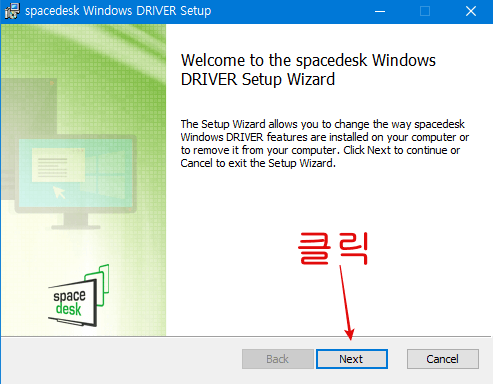The height and width of the screenshot is (384, 493).
Task: Click the disabled Back button
Action: [x=278, y=359]
